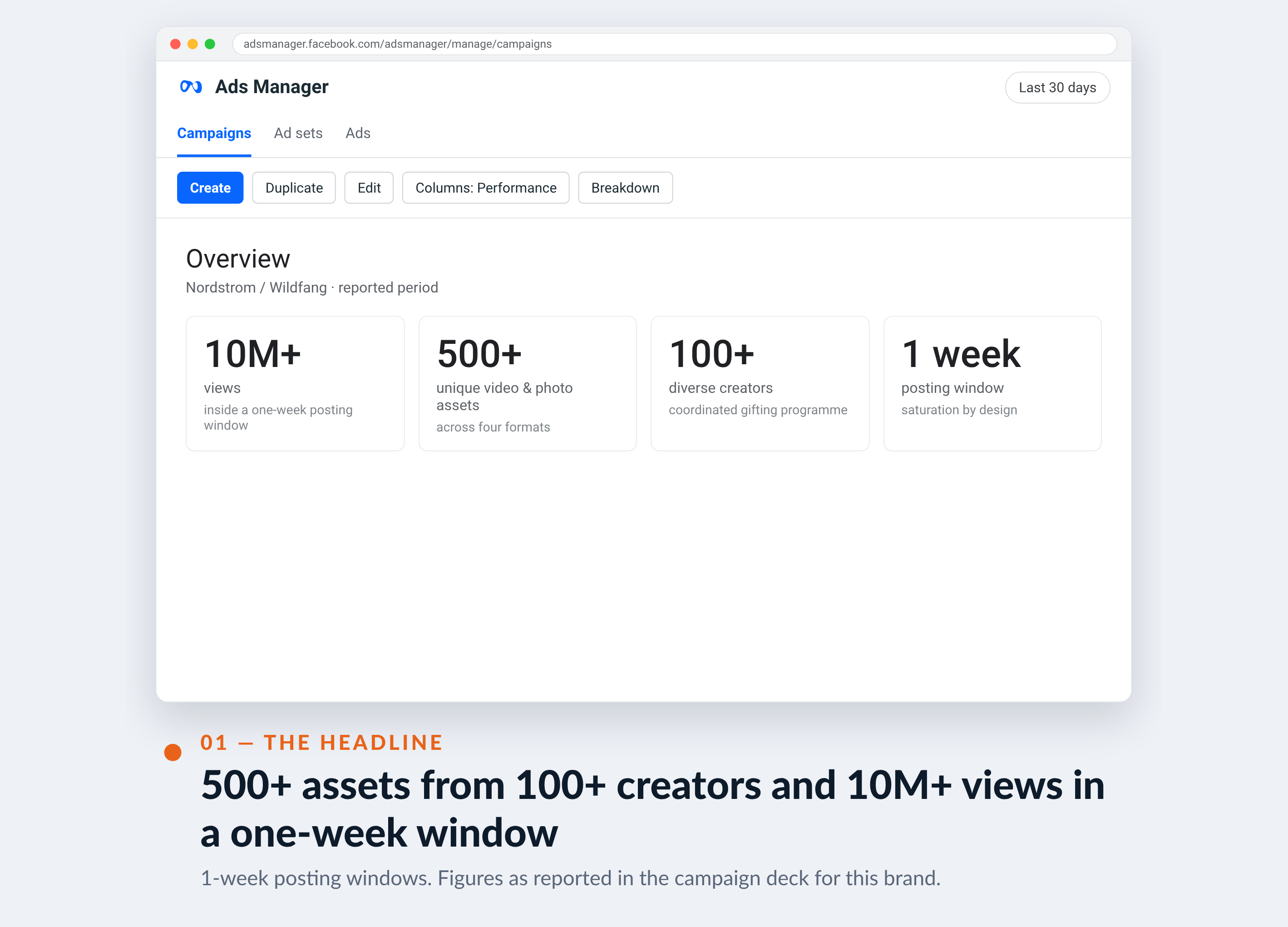Viewport: 1288px width, 927px height.
Task: Click the 'saturation by design' text
Action: tap(959, 410)
